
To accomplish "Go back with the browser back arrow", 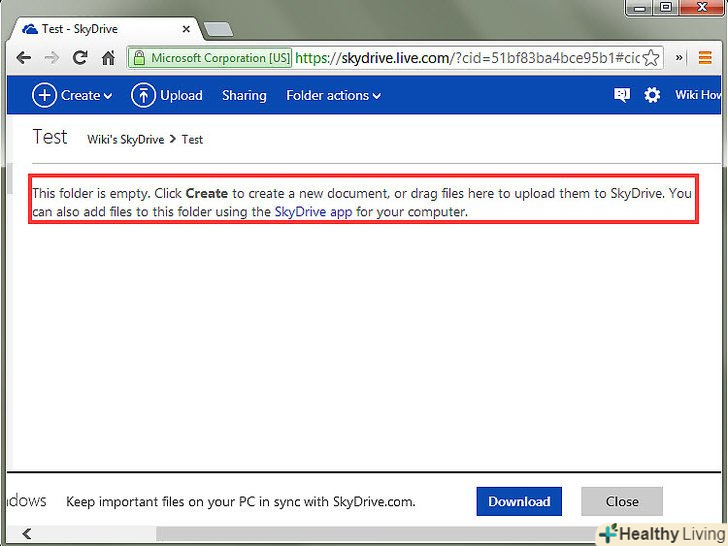I will [23, 58].
